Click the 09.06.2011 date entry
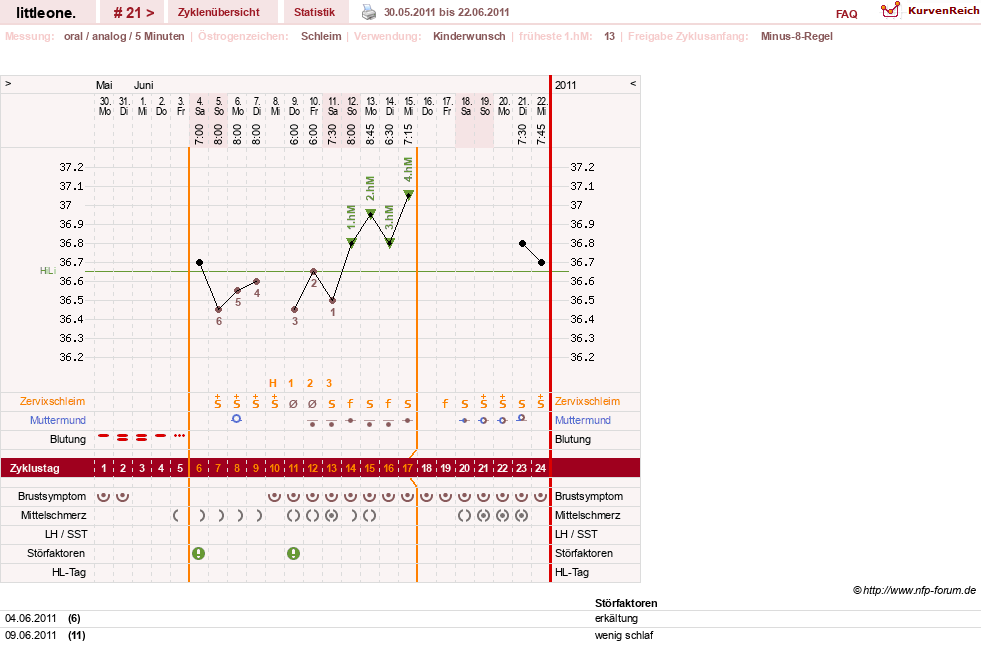Viewport: 981px width, 662px height. pyautogui.click(x=31, y=635)
